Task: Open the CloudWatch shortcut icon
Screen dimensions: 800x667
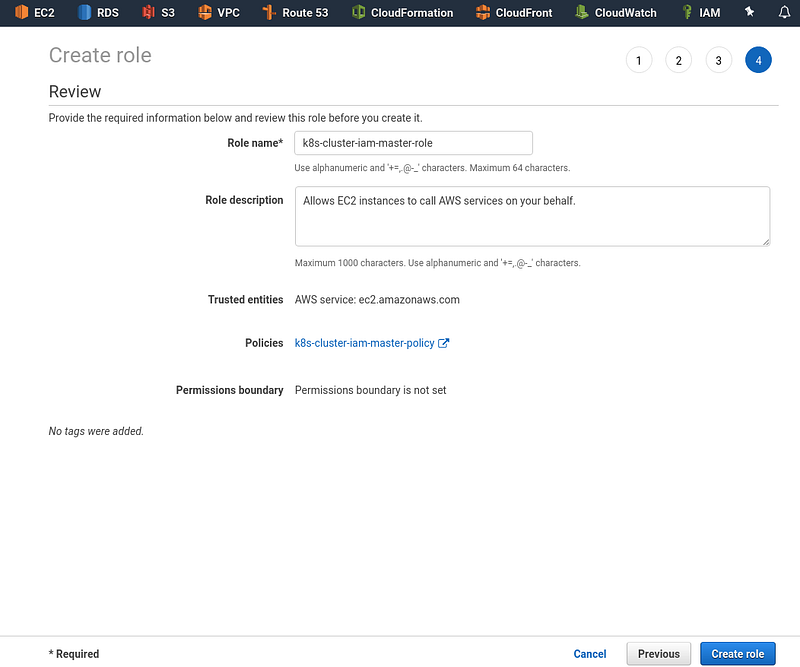Action: coord(582,12)
